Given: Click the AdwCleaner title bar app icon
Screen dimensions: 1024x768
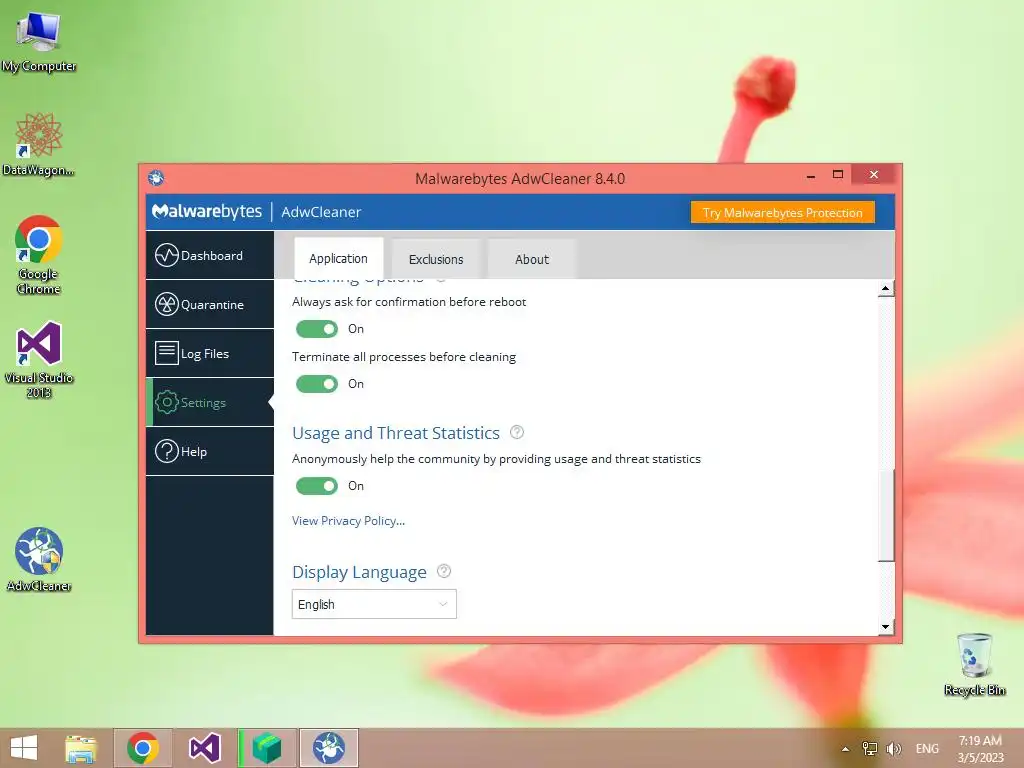Looking at the screenshot, I should (156, 178).
